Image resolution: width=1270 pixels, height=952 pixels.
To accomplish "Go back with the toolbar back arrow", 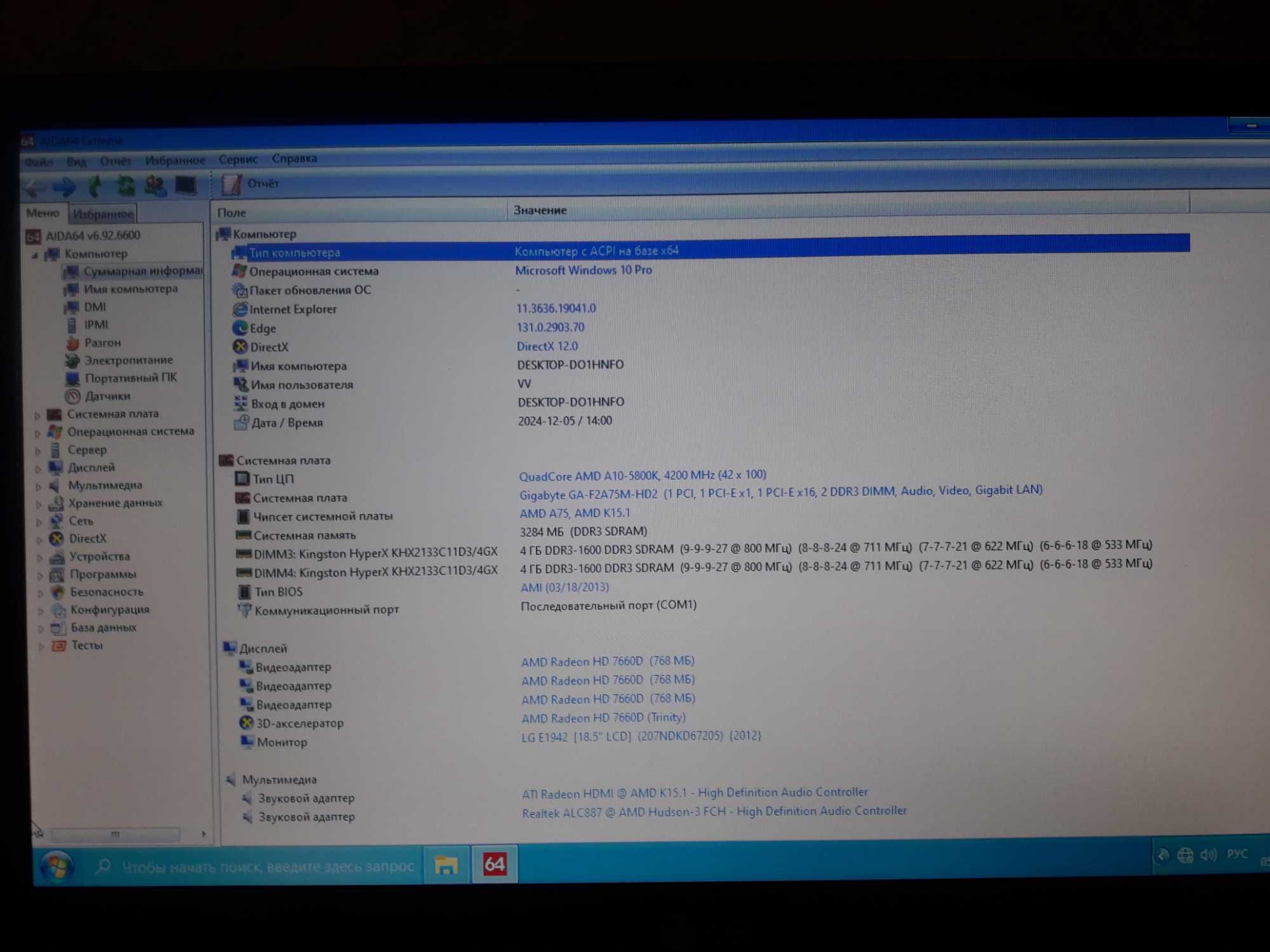I will [x=34, y=187].
